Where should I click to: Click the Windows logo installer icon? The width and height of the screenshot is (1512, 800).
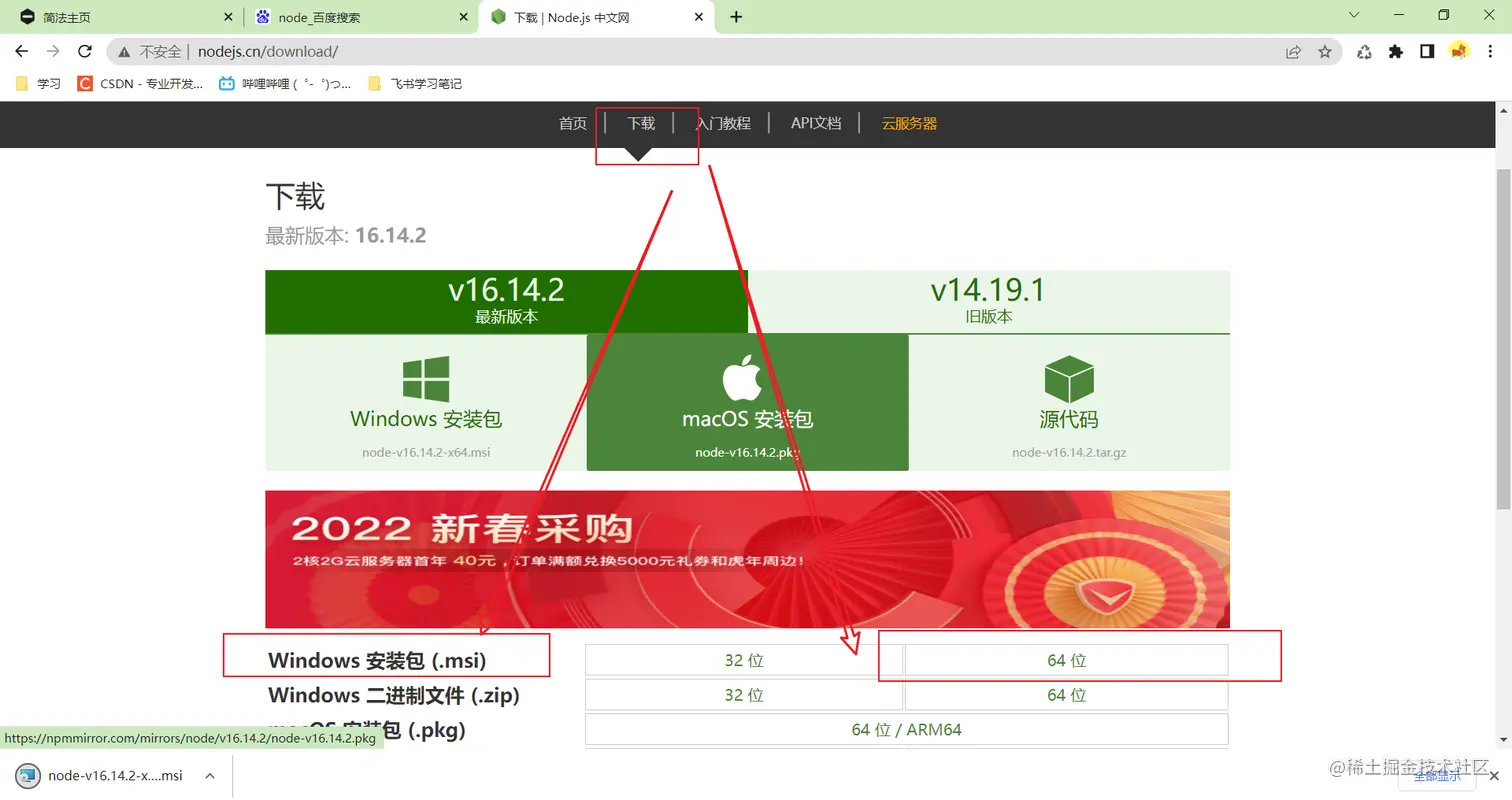coord(426,379)
